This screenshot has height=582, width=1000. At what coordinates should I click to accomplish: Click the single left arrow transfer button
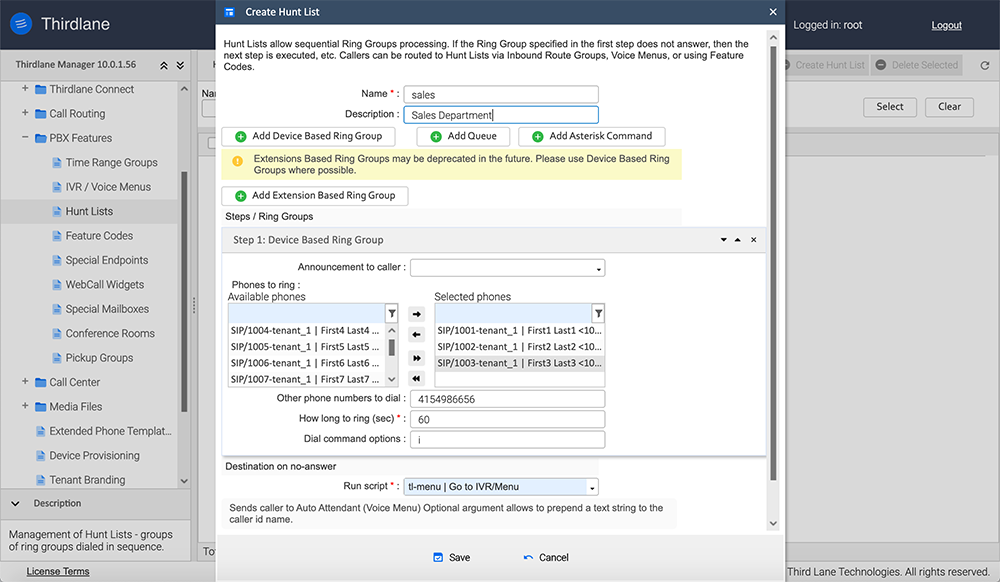tap(417, 335)
